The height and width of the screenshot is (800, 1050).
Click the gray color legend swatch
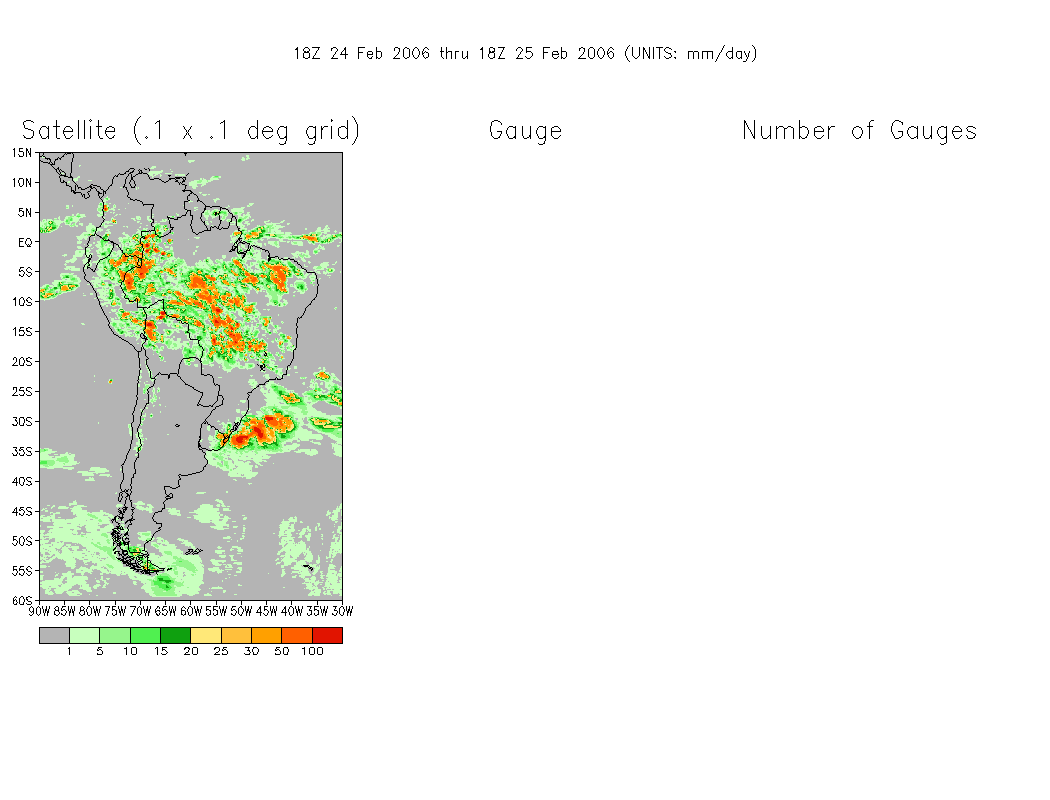pyautogui.click(x=54, y=635)
